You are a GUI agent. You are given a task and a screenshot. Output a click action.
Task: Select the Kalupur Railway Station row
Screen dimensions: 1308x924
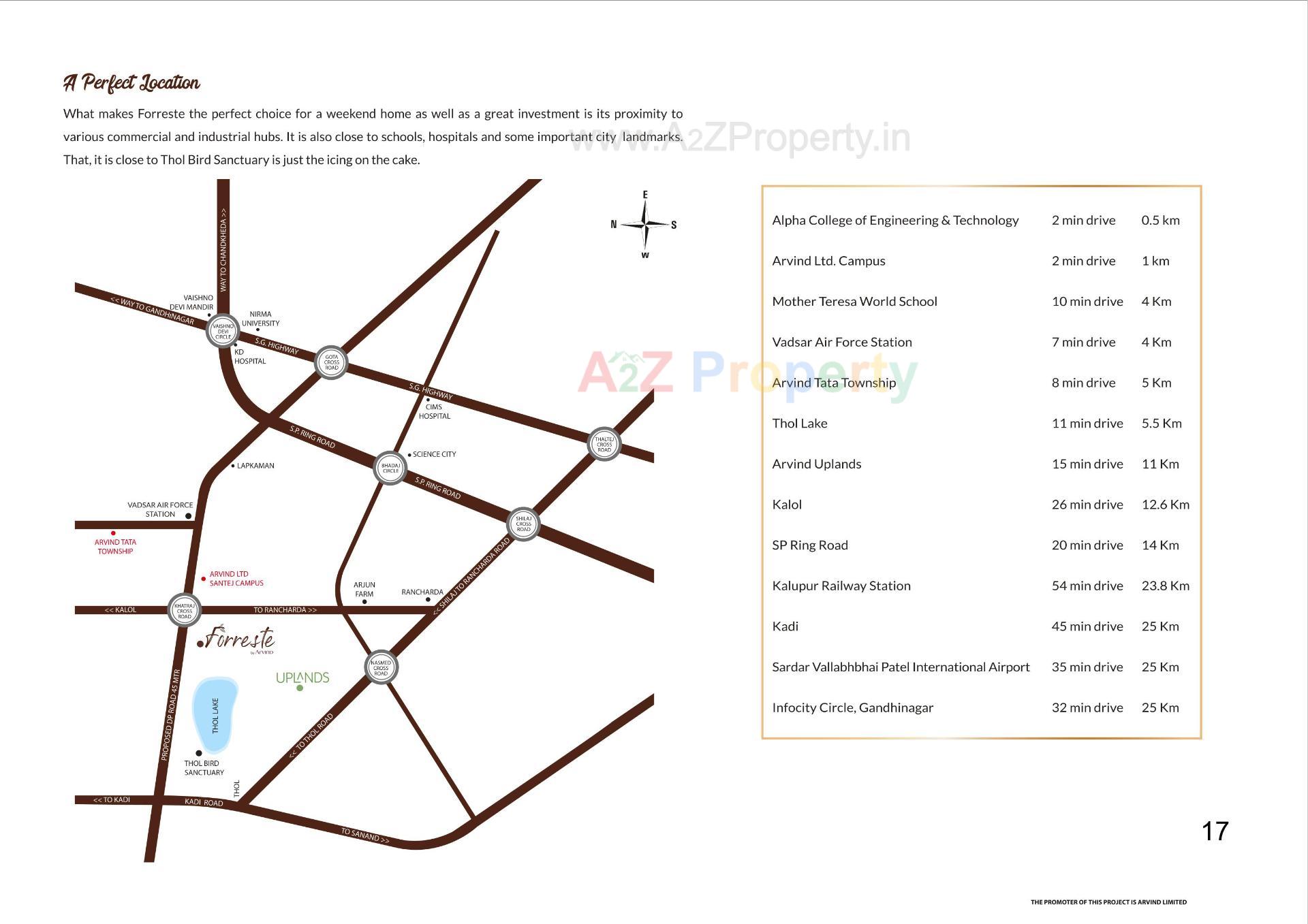tap(980, 586)
